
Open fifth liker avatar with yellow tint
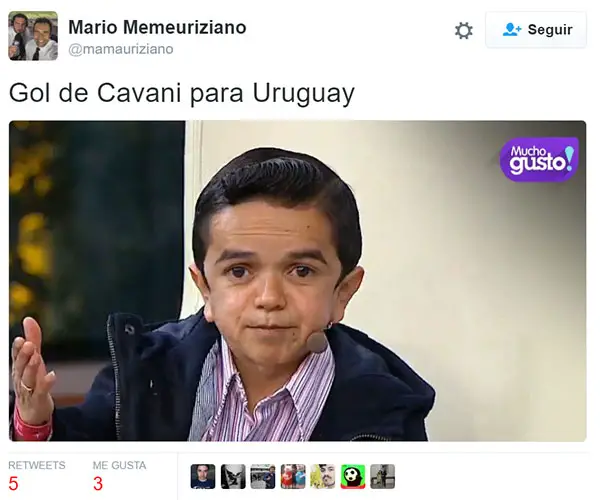[323, 476]
